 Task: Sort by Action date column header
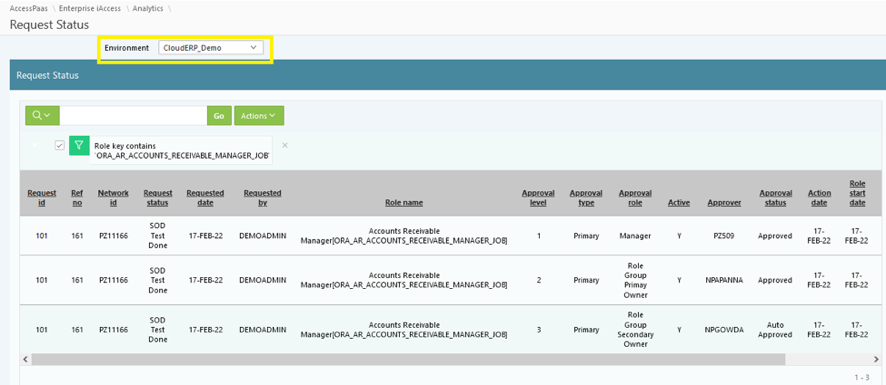coord(819,198)
